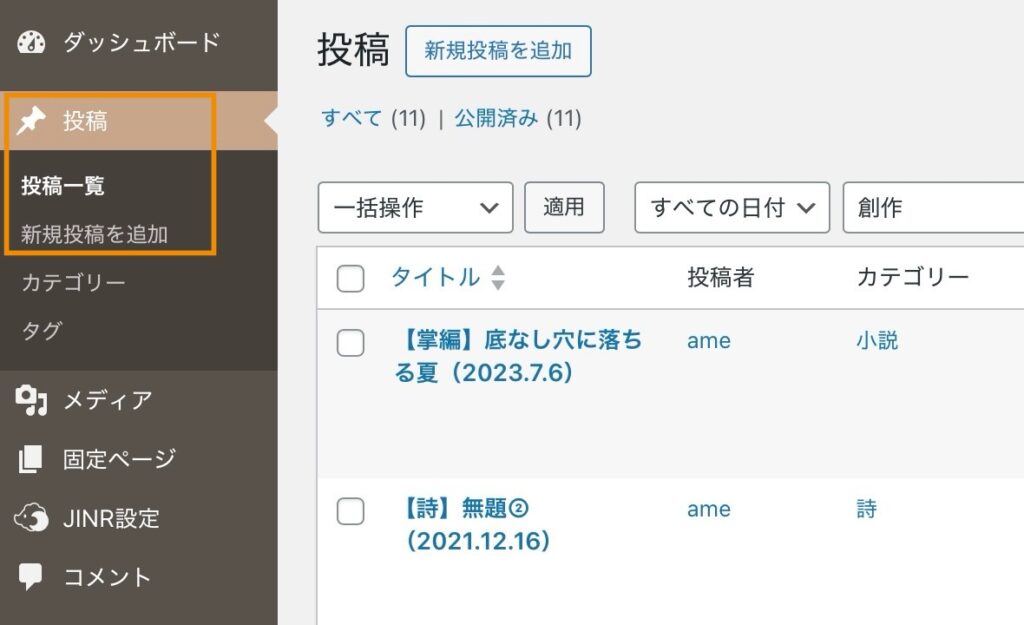Click the pages icon beside 固定ページ

click(32, 459)
